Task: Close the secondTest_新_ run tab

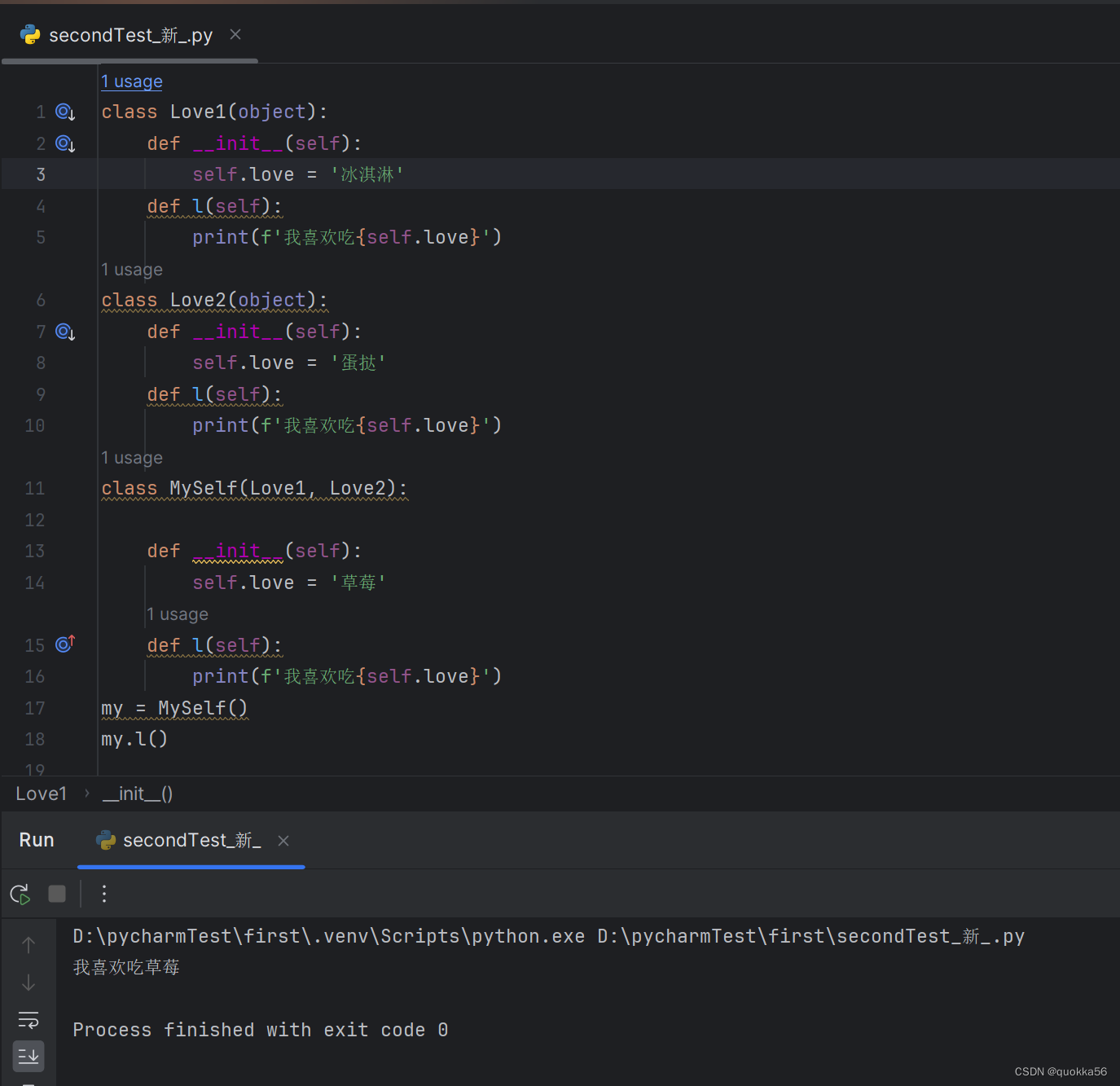Action: 283,841
